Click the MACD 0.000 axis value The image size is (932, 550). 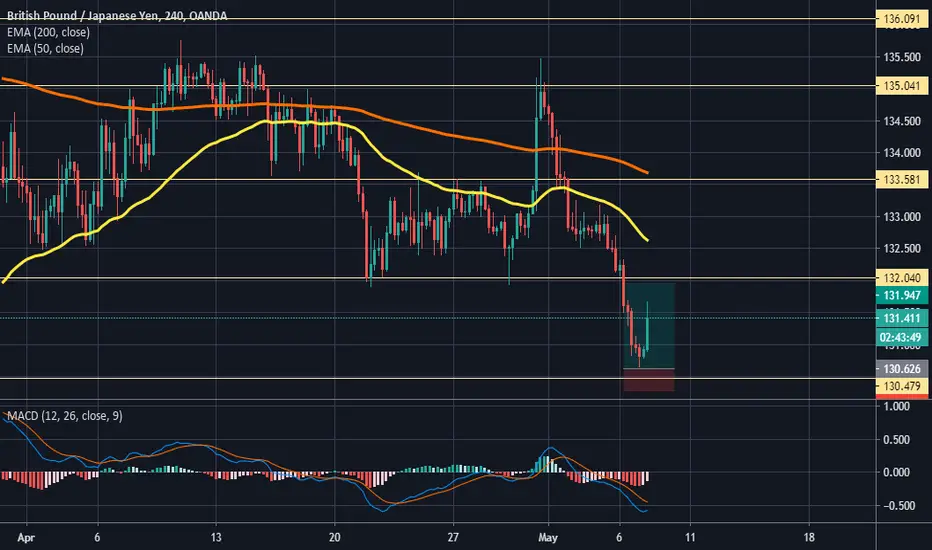(897, 472)
